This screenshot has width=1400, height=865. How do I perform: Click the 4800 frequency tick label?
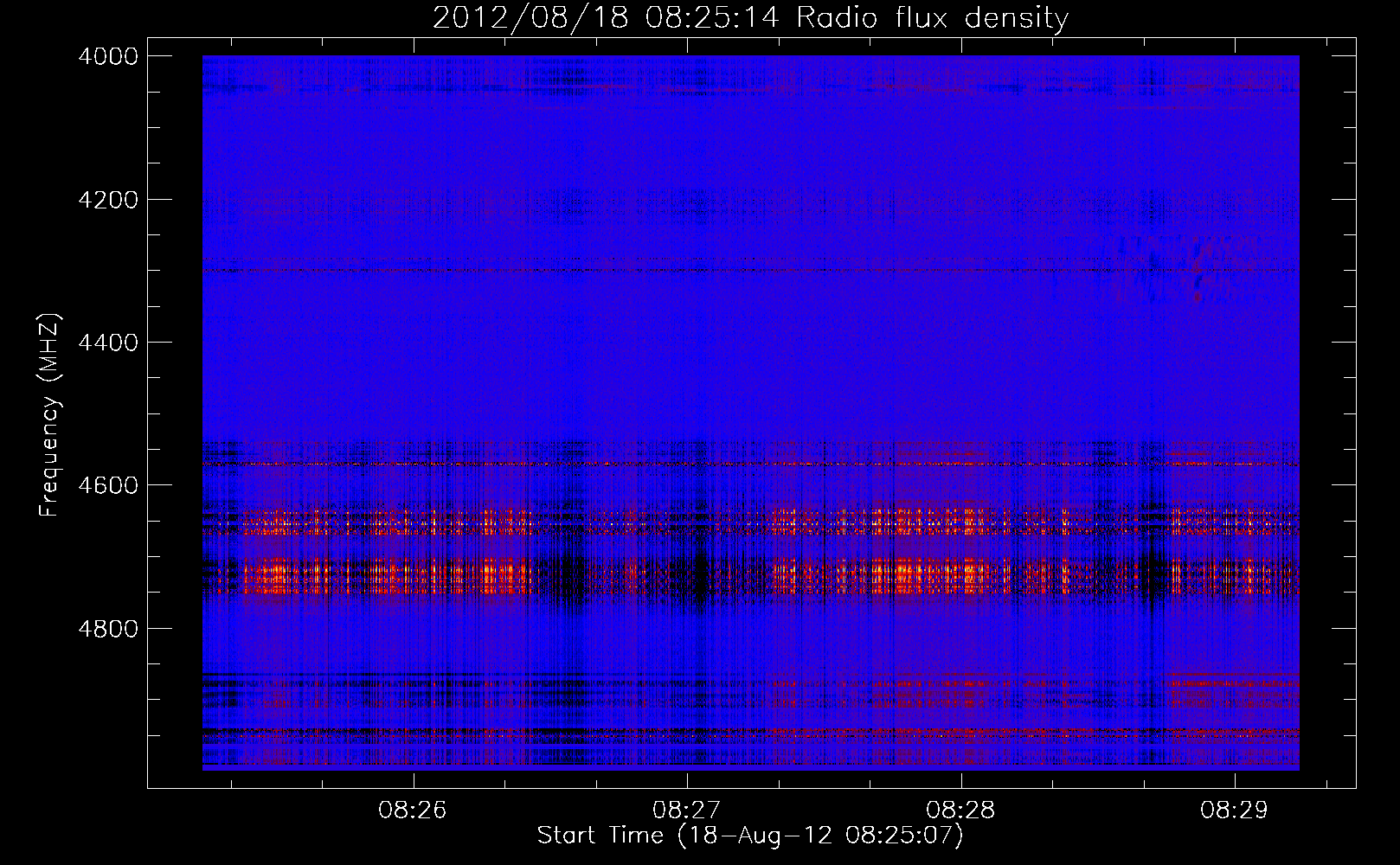click(x=108, y=628)
